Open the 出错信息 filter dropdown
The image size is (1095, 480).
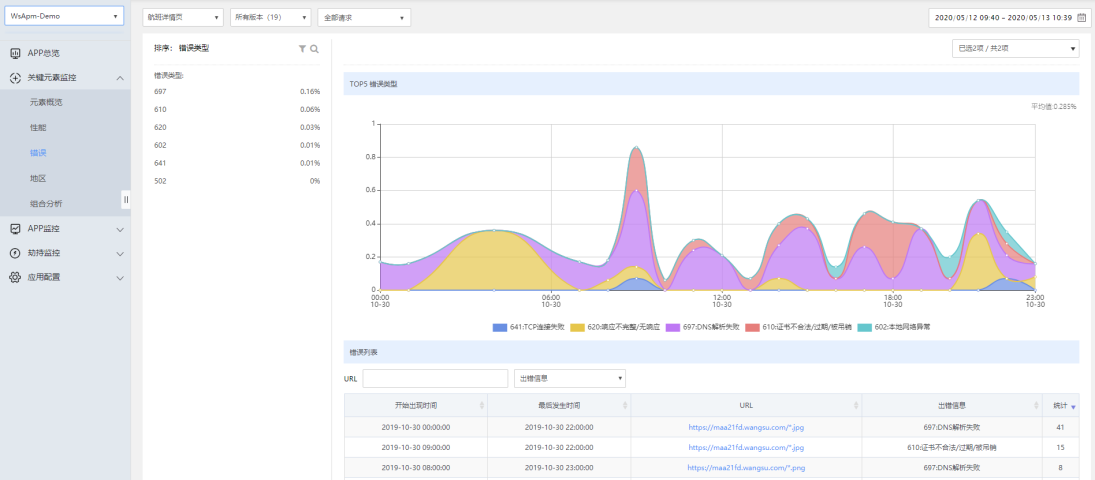click(x=570, y=378)
